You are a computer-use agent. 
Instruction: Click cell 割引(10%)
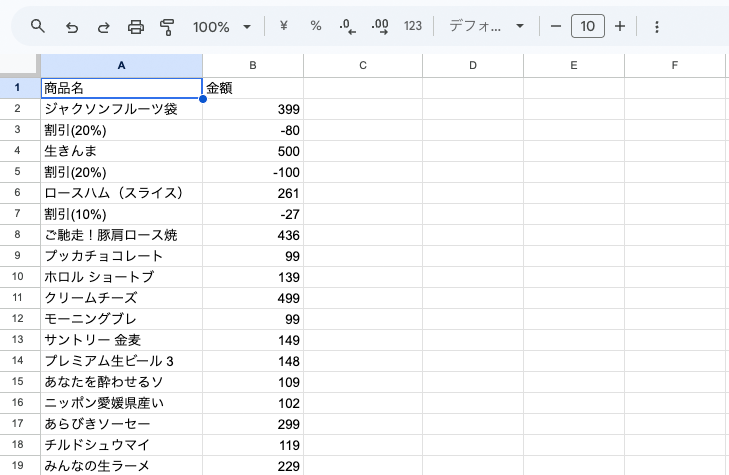point(121,214)
